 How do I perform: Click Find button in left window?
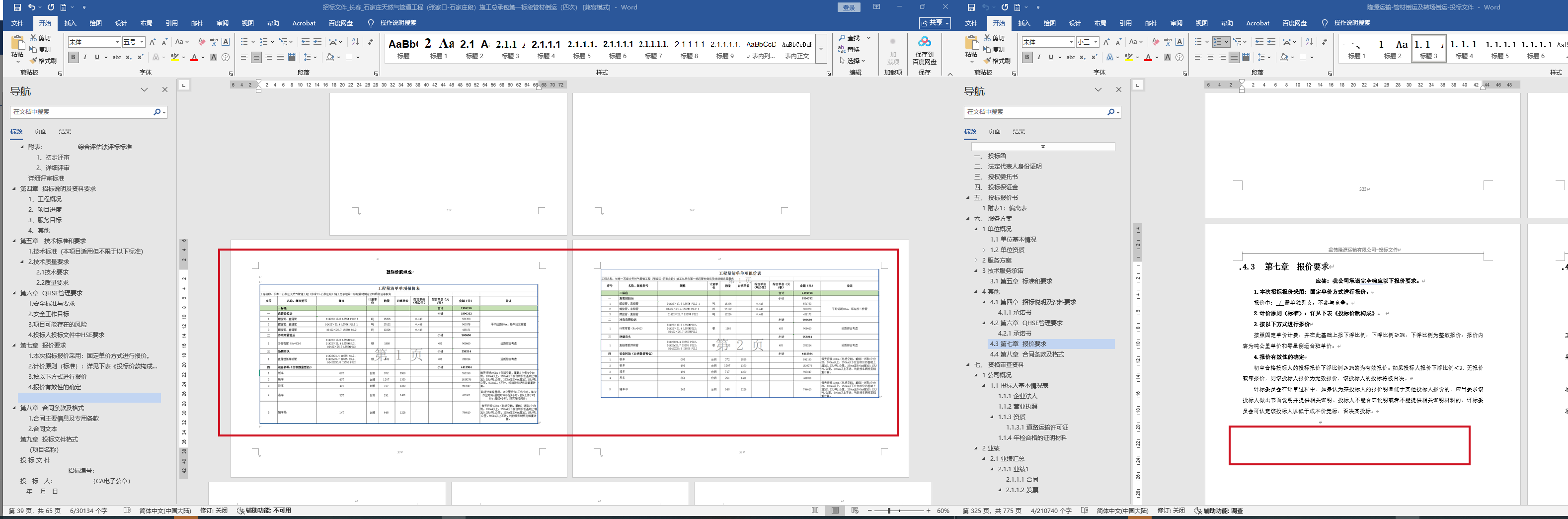[850, 38]
